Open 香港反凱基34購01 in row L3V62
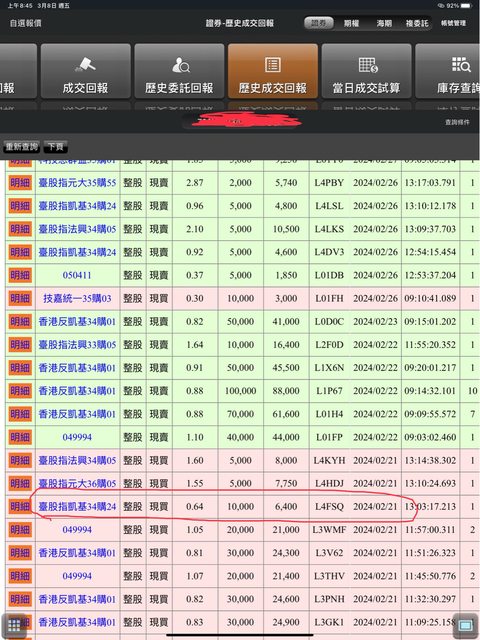Image resolution: width=480 pixels, height=640 pixels. pos(77,553)
